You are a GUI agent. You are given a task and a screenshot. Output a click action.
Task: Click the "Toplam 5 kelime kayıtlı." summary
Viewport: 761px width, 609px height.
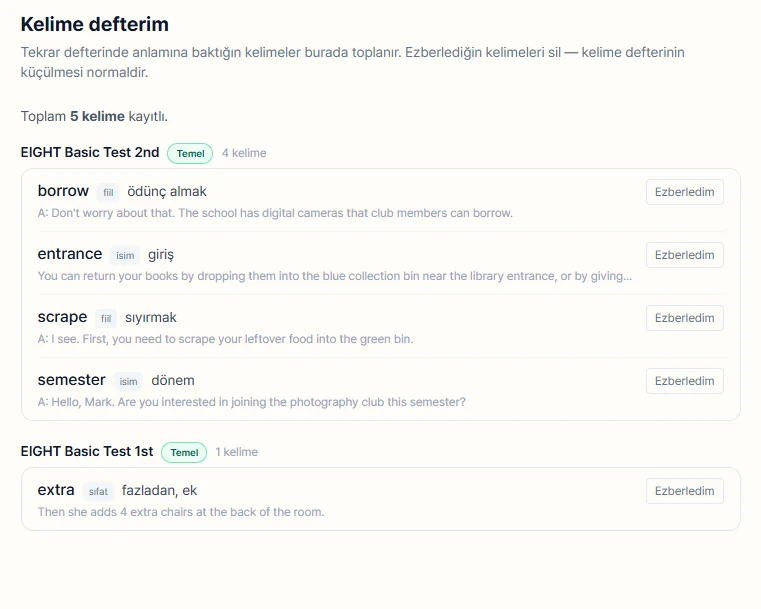pos(94,117)
